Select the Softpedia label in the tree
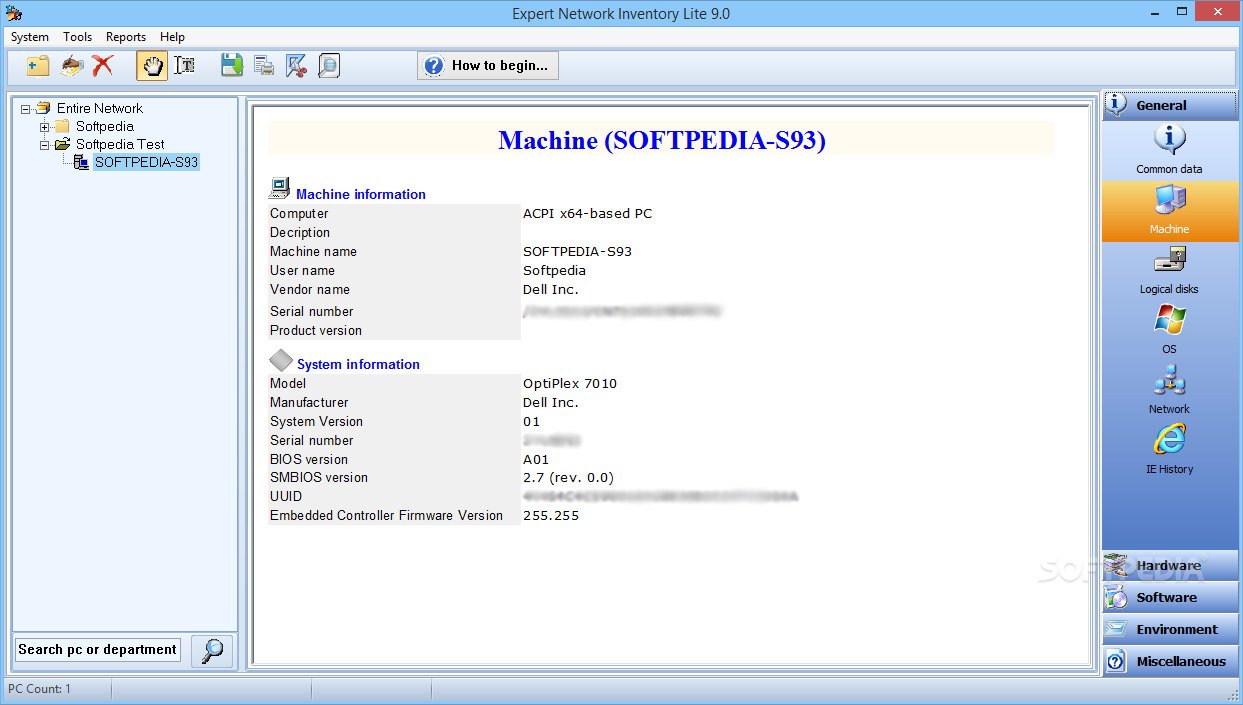 point(105,126)
